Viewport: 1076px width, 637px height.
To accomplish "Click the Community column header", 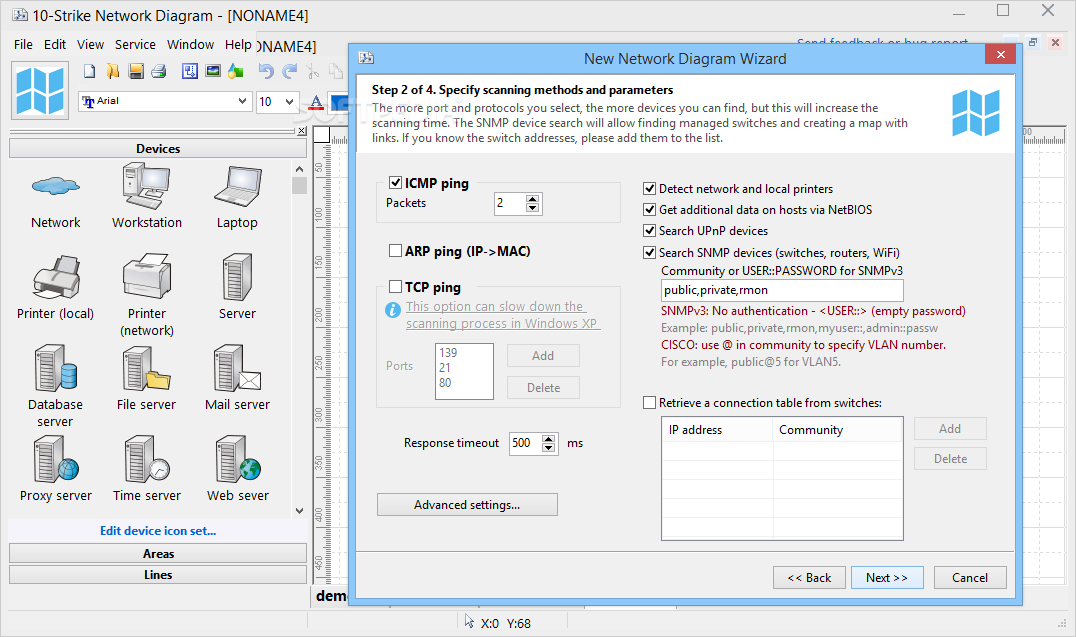I will [837, 430].
